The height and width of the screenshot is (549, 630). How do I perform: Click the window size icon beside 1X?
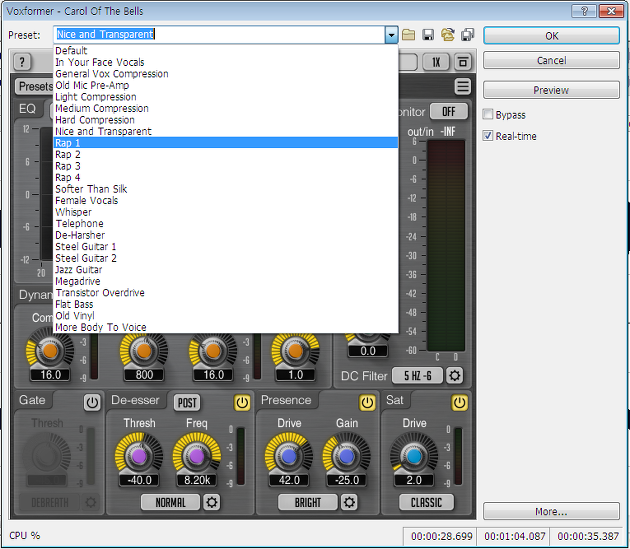click(x=462, y=62)
